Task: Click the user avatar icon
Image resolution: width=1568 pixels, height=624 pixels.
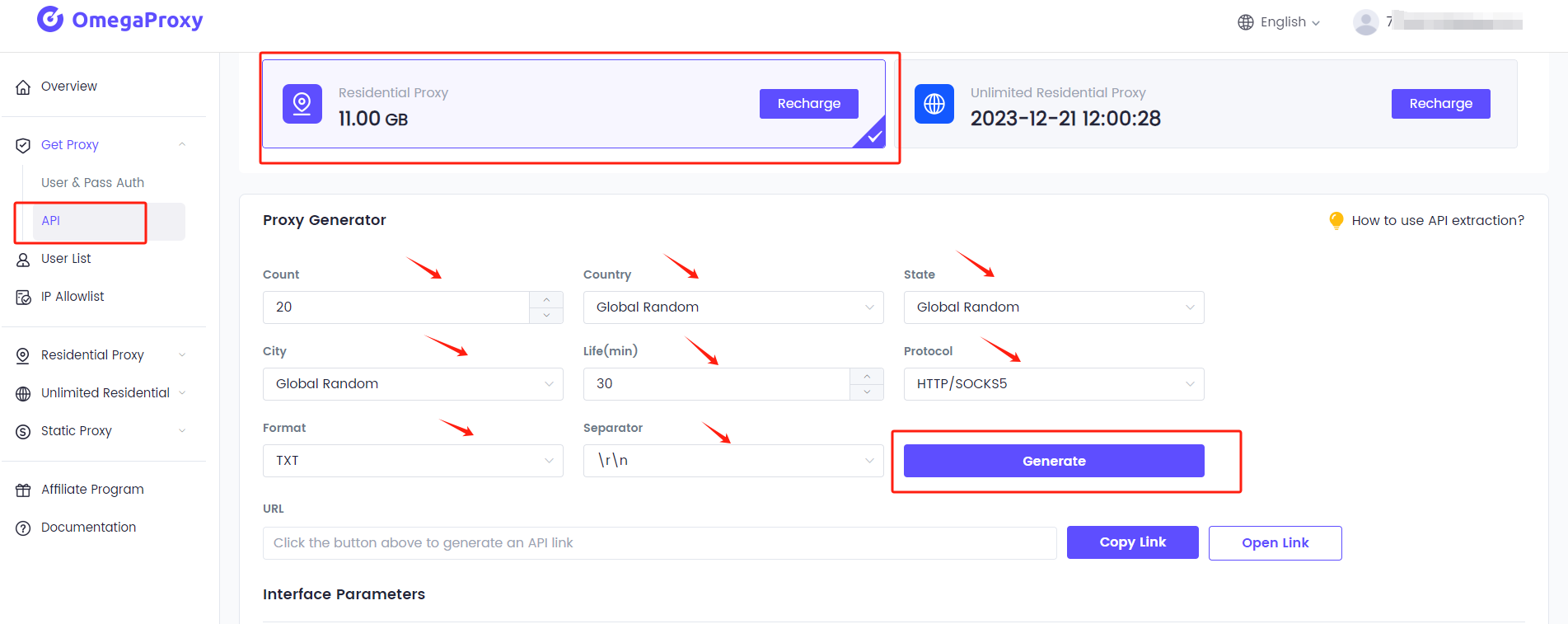Action: tap(1366, 22)
